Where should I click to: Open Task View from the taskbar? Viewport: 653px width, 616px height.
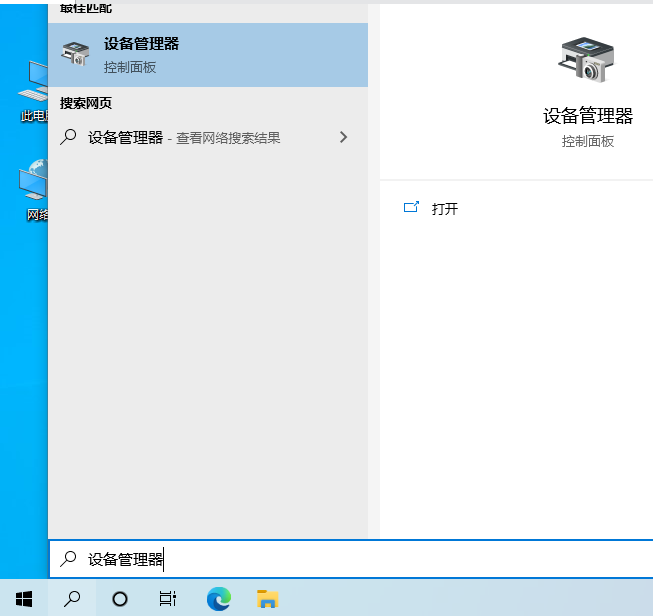[x=168, y=599]
